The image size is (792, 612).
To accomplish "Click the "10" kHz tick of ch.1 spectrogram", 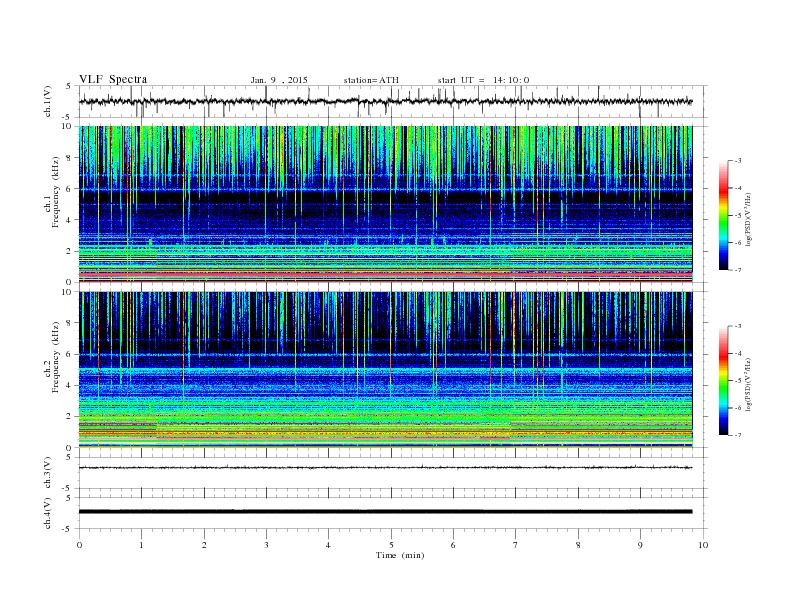I will pyautogui.click(x=67, y=126).
